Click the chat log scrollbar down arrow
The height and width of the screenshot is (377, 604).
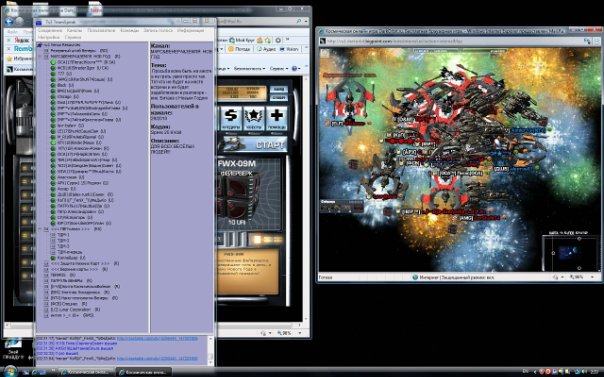pos(211,362)
